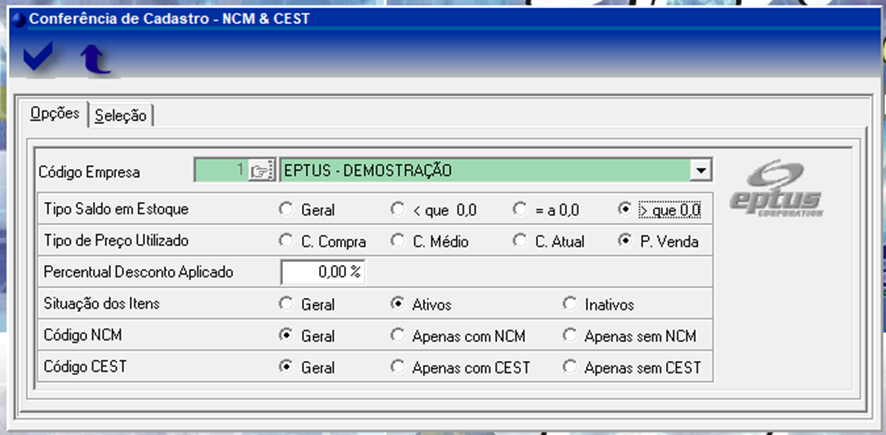Image resolution: width=886 pixels, height=435 pixels.
Task: Switch to the Seleção tab
Action: click(121, 116)
